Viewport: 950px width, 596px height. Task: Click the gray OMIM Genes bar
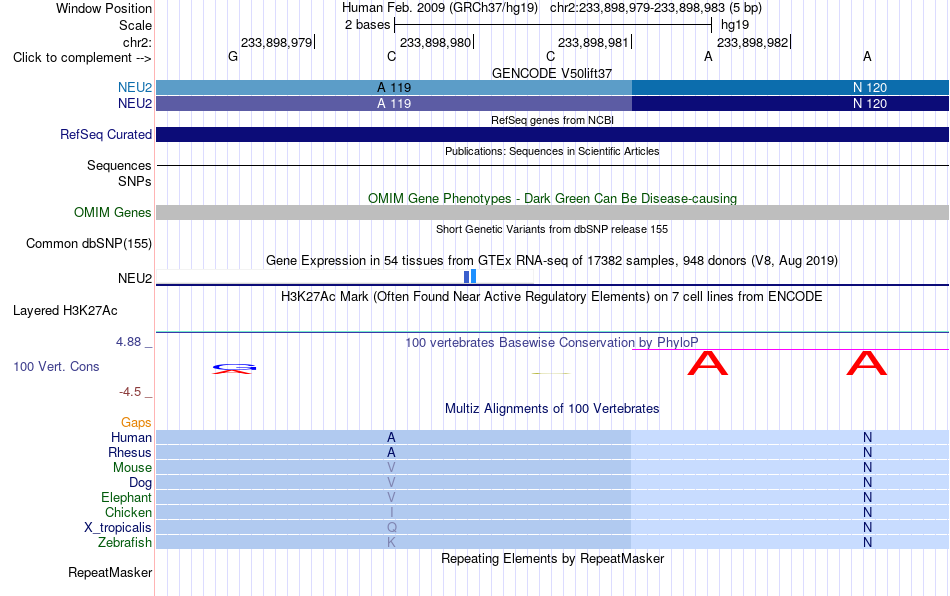point(552,213)
